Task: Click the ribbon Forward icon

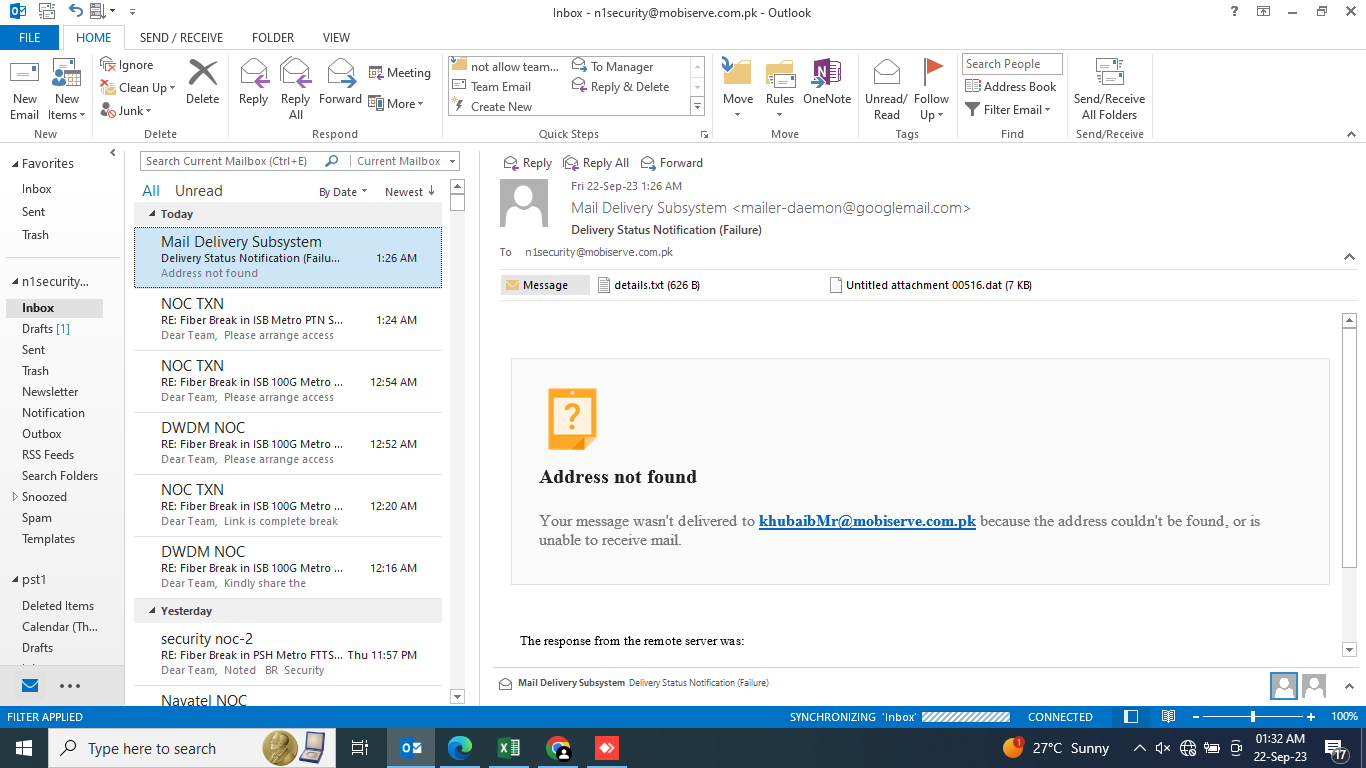Action: (x=341, y=74)
